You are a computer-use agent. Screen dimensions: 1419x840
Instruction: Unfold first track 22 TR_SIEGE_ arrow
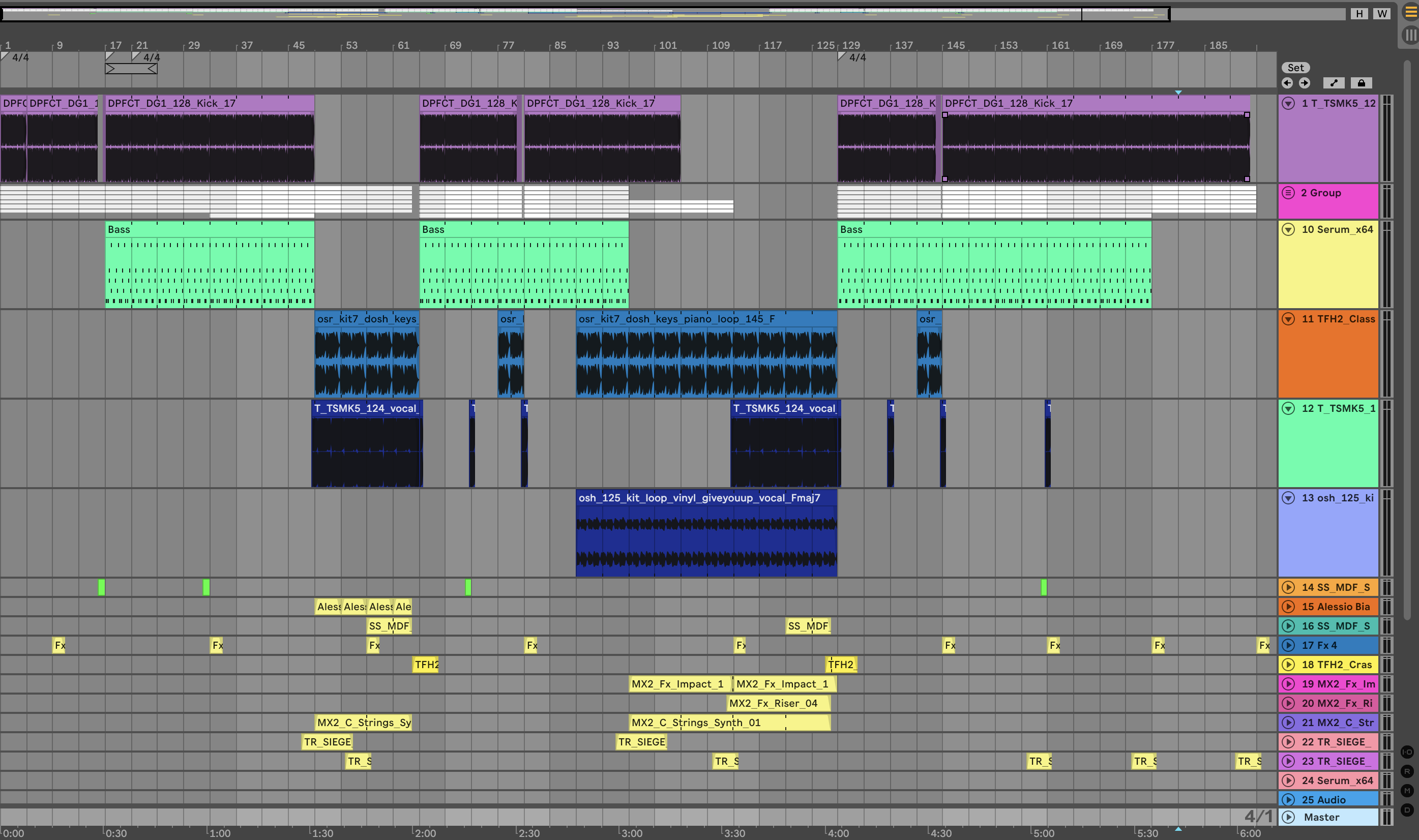[1289, 741]
